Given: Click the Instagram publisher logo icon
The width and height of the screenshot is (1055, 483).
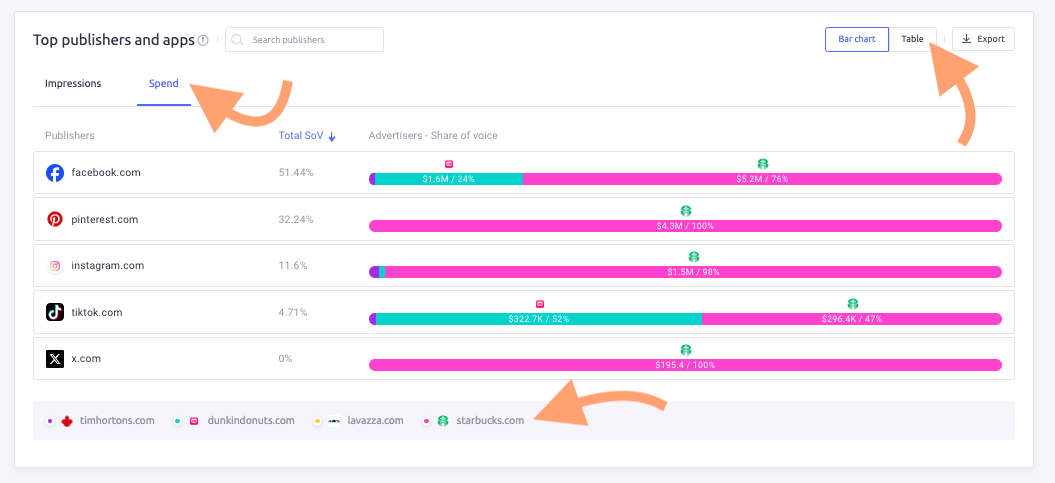Looking at the screenshot, I should (55, 266).
